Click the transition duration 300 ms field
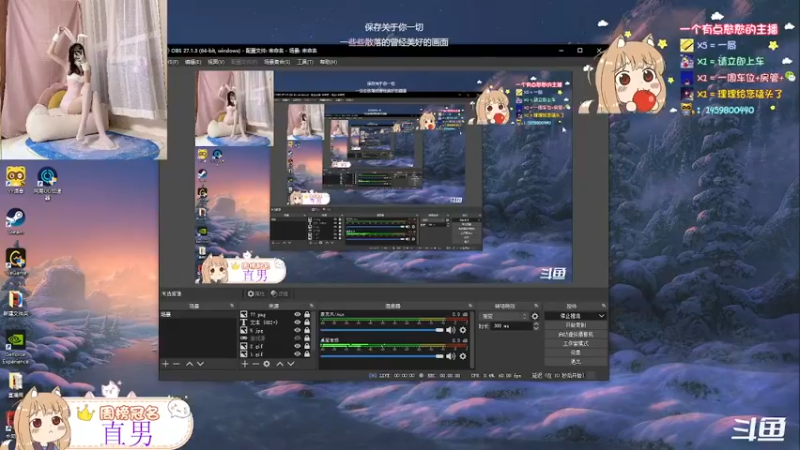The height and width of the screenshot is (450, 800). pos(511,326)
